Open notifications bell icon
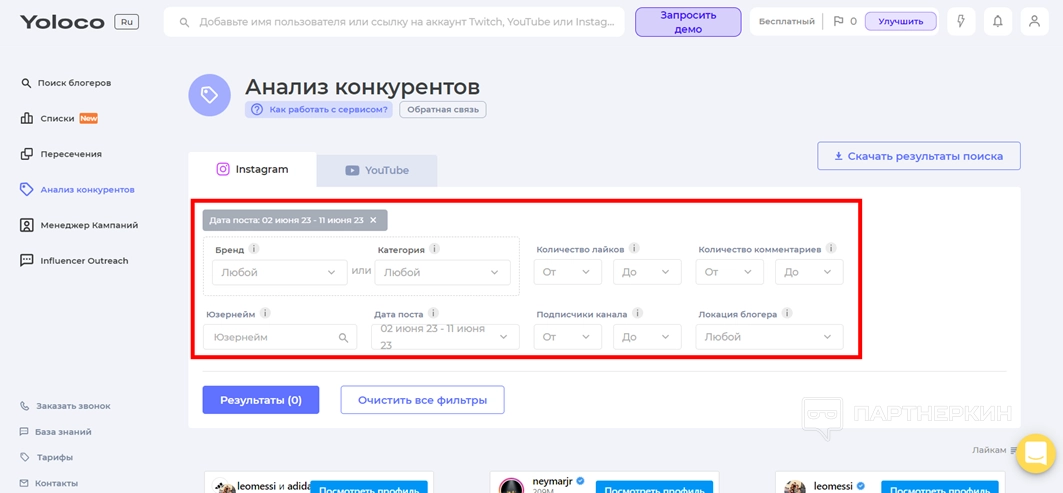Viewport: 1063px width, 493px height. (x=997, y=22)
